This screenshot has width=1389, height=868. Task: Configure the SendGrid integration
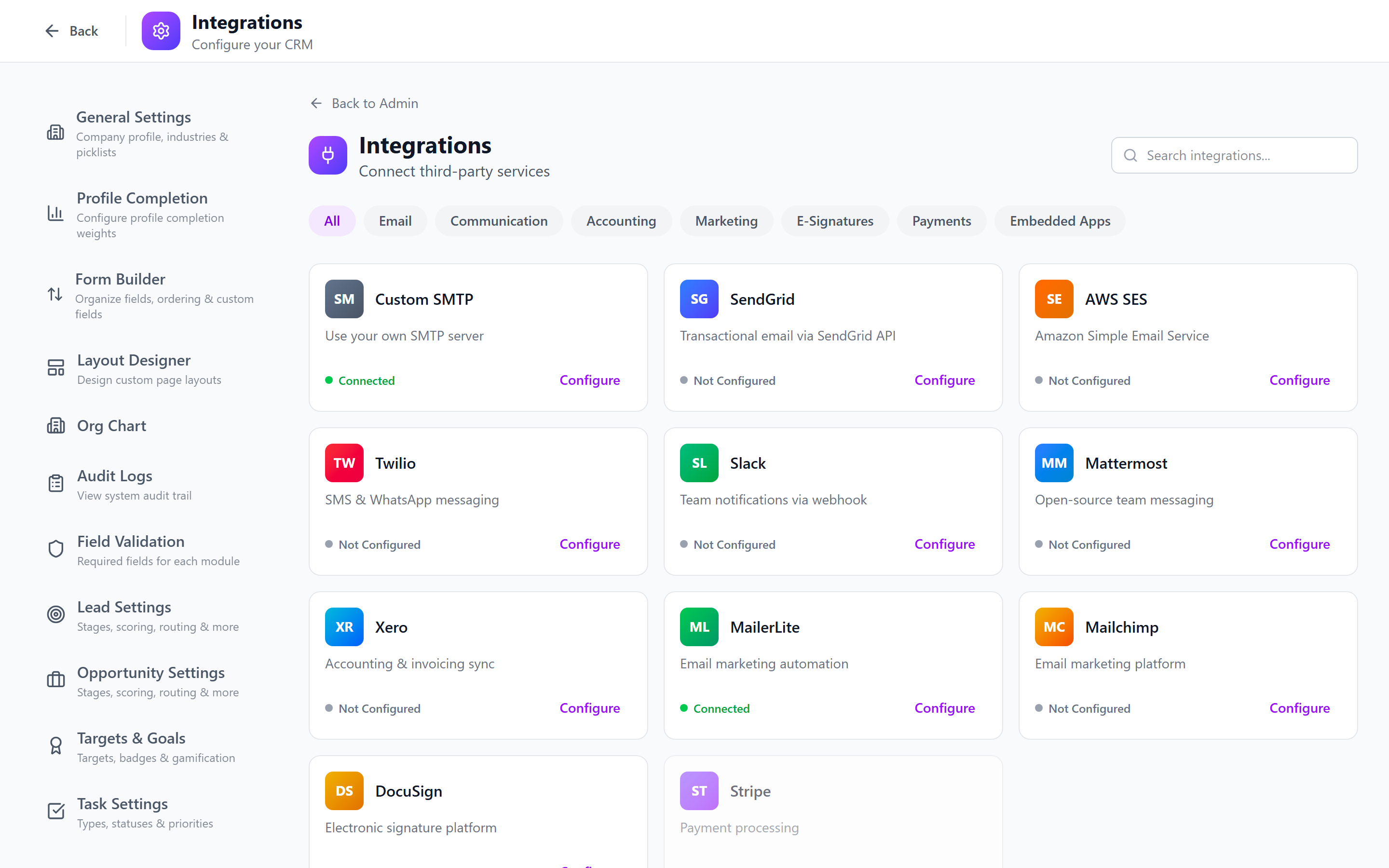(944, 380)
